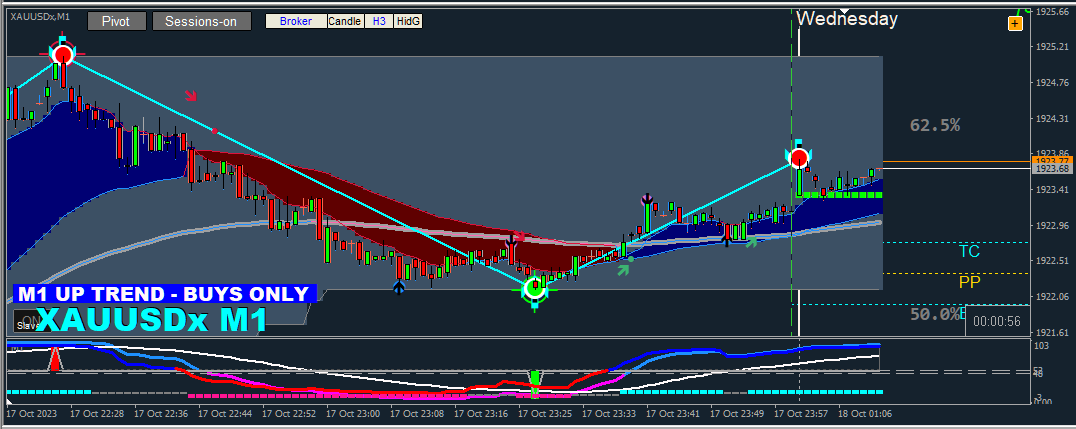The height and width of the screenshot is (429, 1076).
Task: Click the 17 Oct 23:25 time label
Action: click(546, 415)
